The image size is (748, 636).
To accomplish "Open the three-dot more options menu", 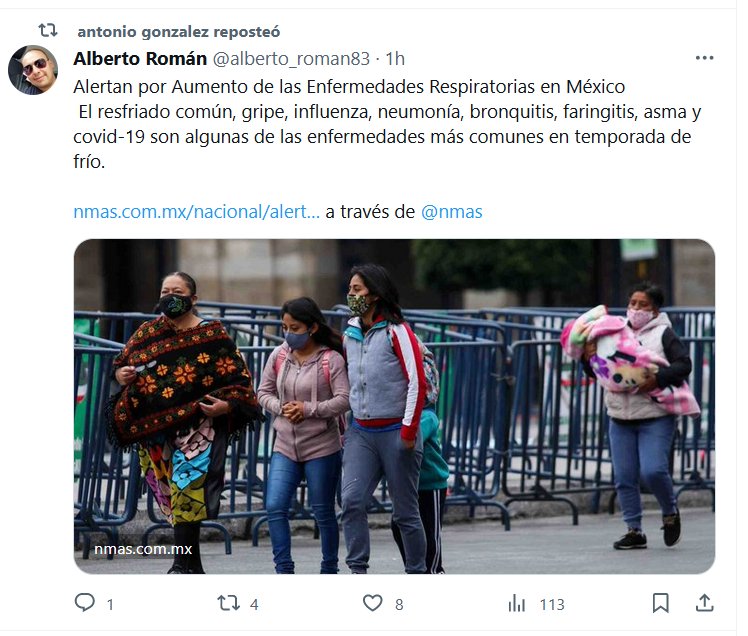I will (705, 58).
